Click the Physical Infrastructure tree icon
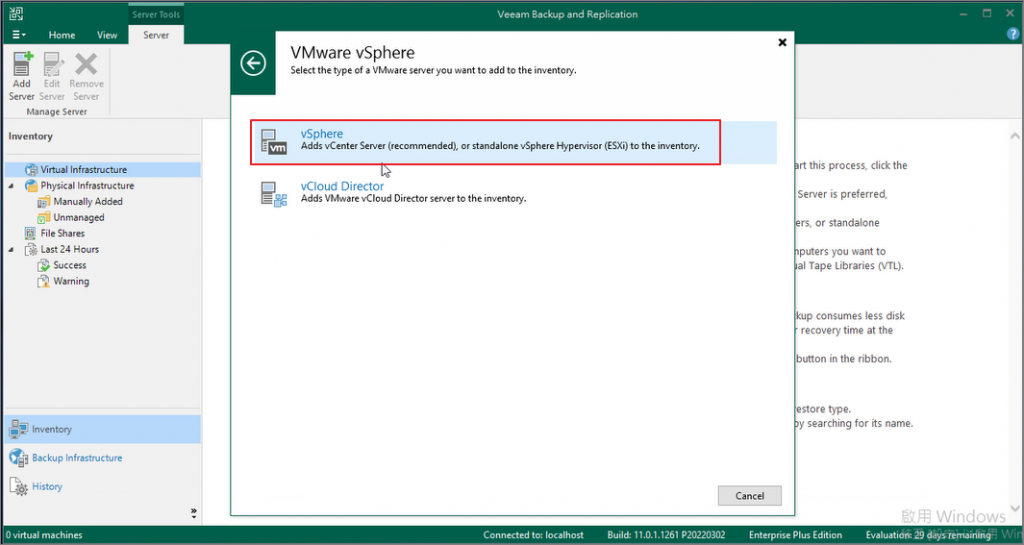This screenshot has width=1024, height=545. click(x=31, y=185)
